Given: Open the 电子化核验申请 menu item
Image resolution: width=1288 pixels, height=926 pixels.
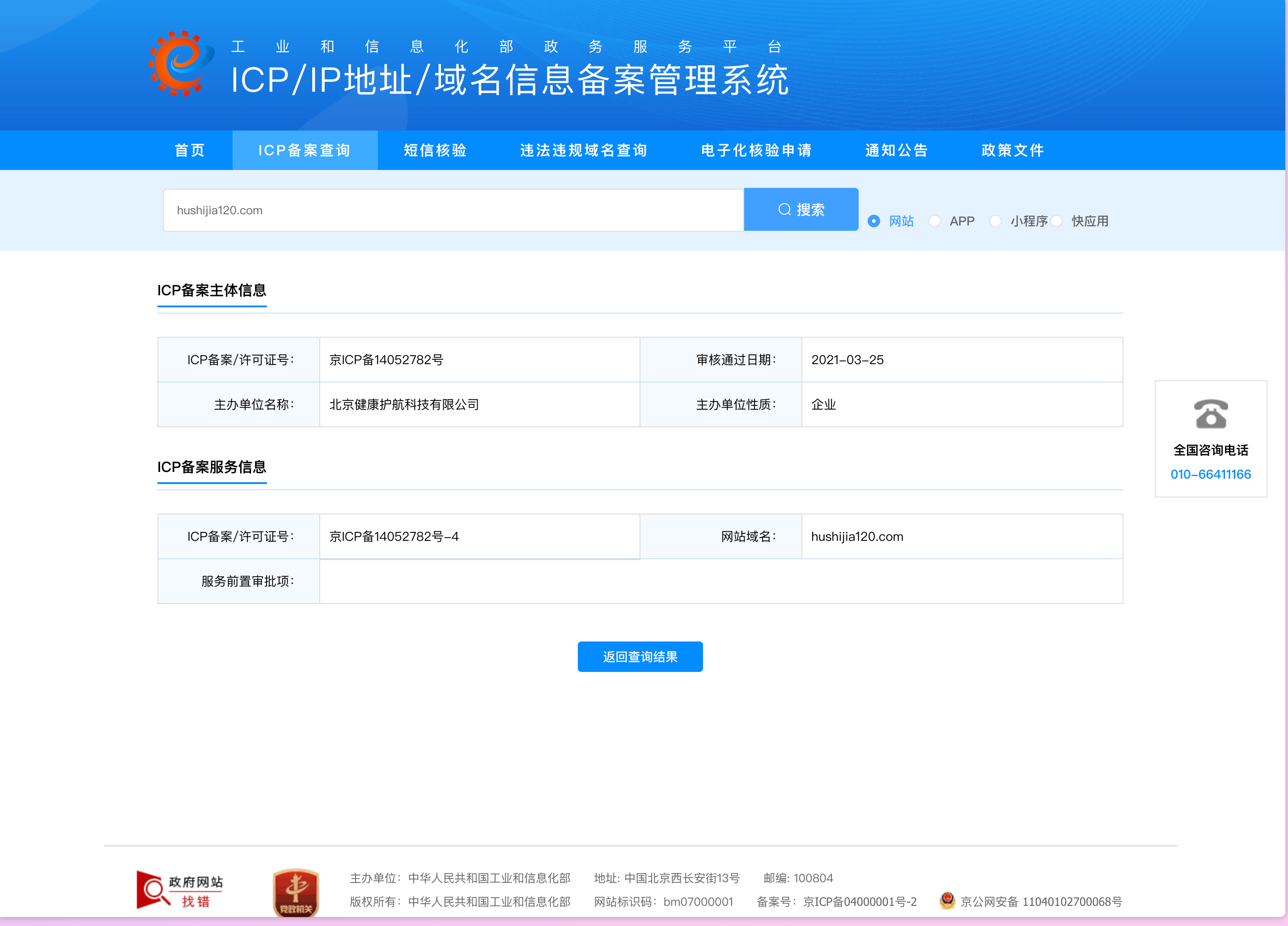Looking at the screenshot, I should coord(756,151).
